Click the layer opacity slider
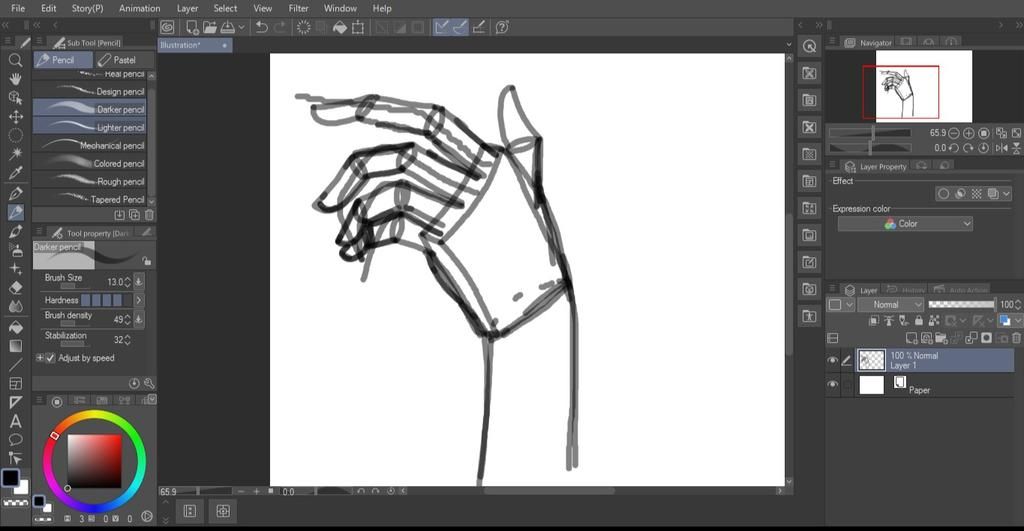The image size is (1024, 531). pyautogui.click(x=962, y=304)
